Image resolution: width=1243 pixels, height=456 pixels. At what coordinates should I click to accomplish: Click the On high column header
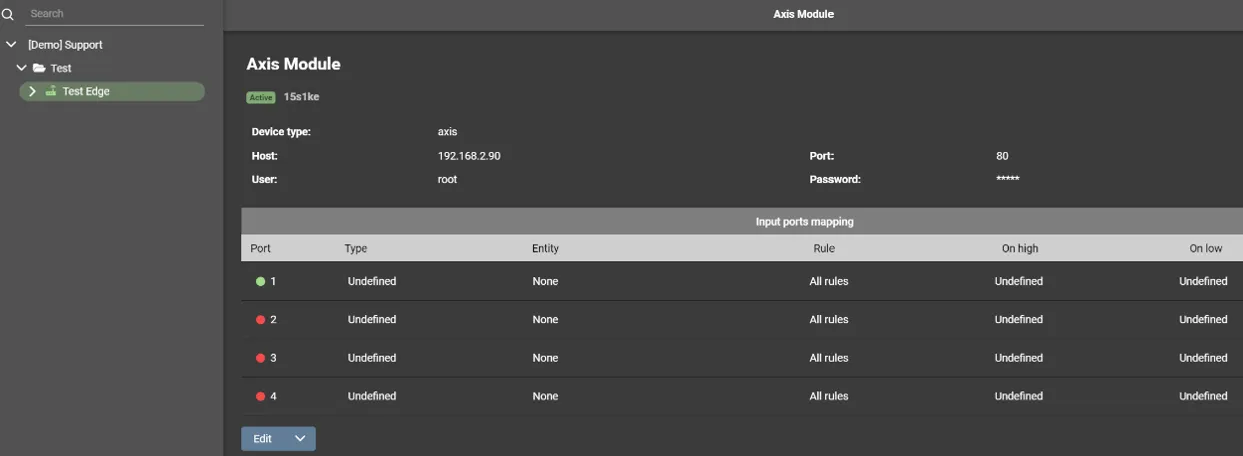tap(1020, 248)
